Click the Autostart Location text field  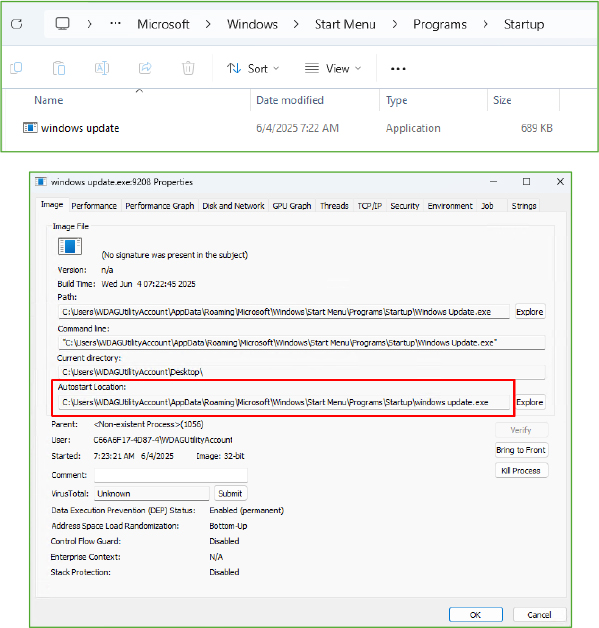284,402
